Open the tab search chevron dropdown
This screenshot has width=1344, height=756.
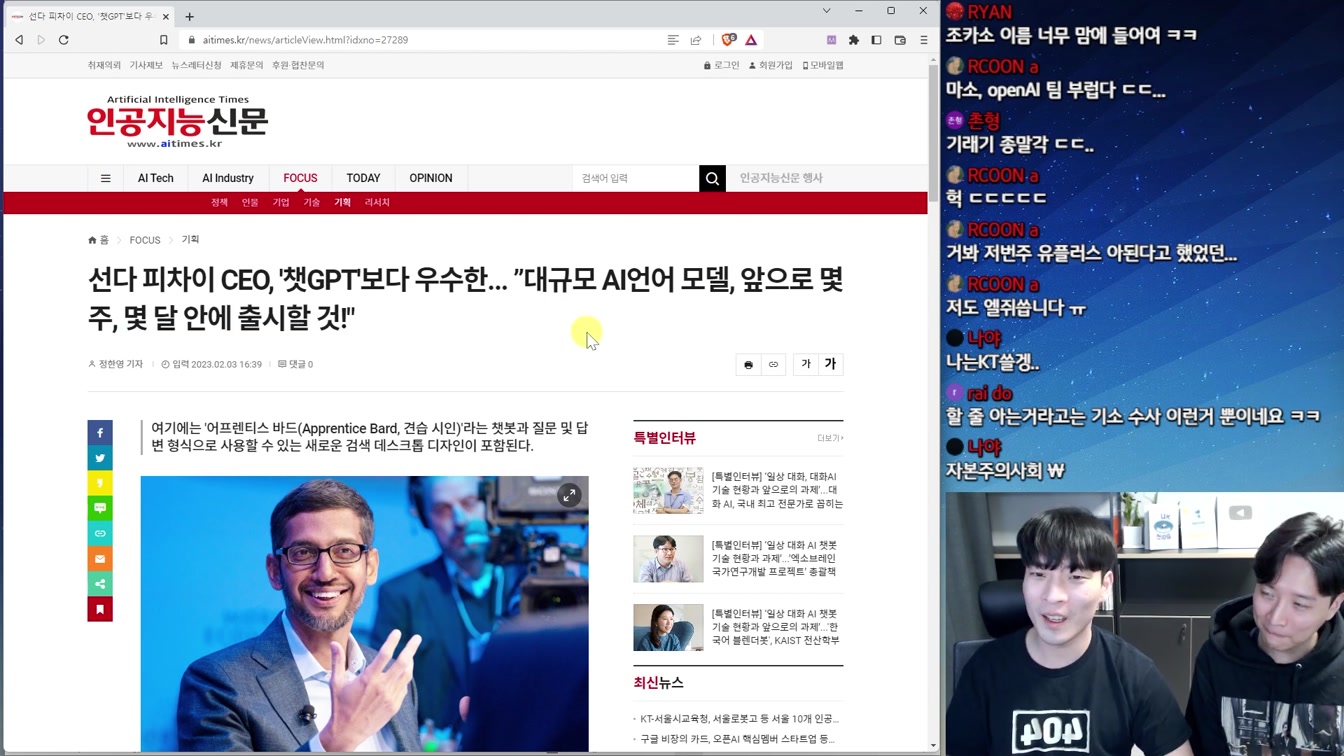point(826,11)
